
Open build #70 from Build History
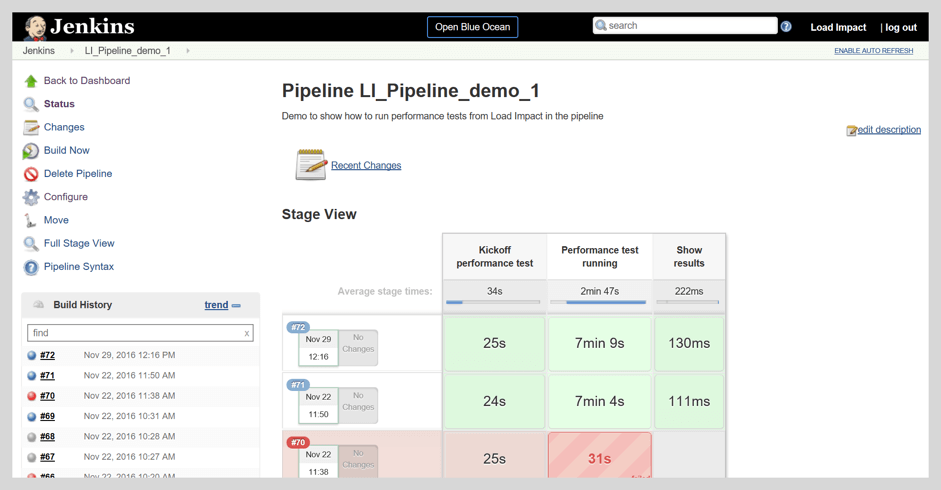click(47, 396)
